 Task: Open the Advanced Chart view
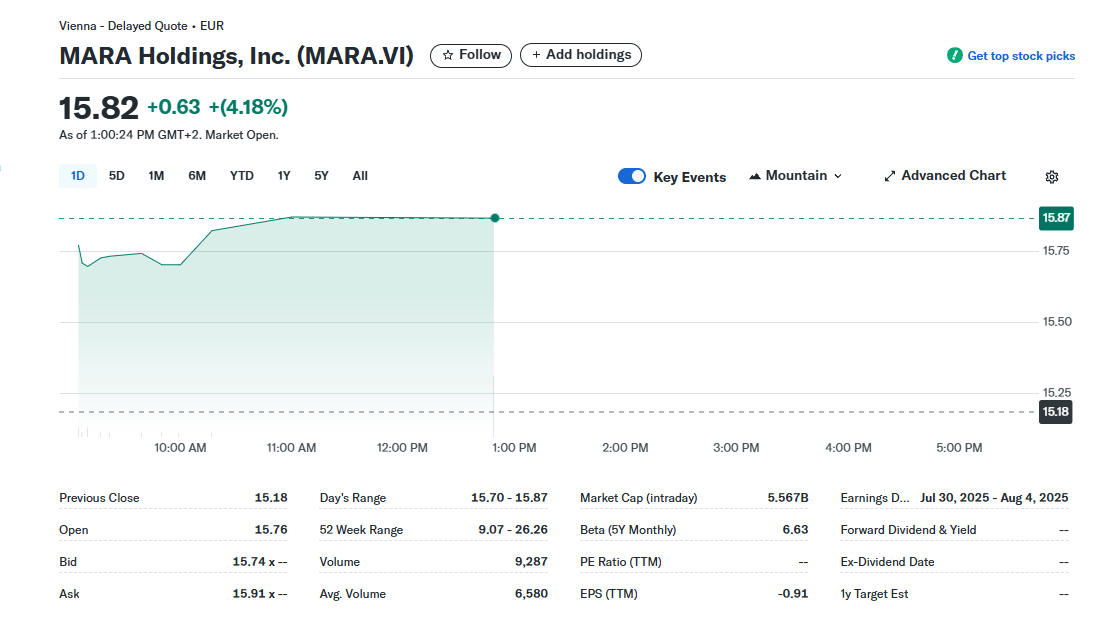point(945,176)
